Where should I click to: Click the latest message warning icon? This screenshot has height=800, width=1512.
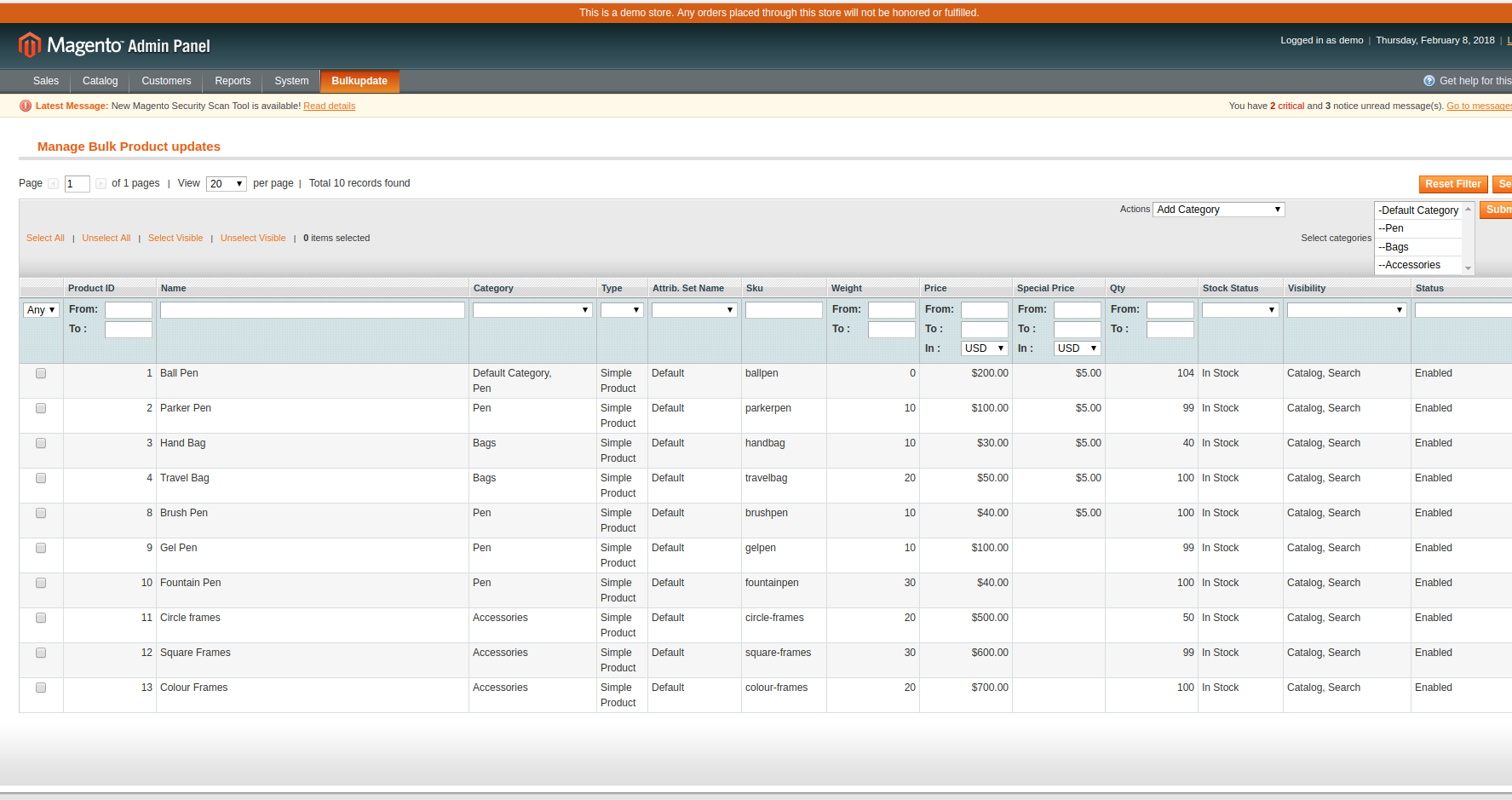[x=26, y=106]
